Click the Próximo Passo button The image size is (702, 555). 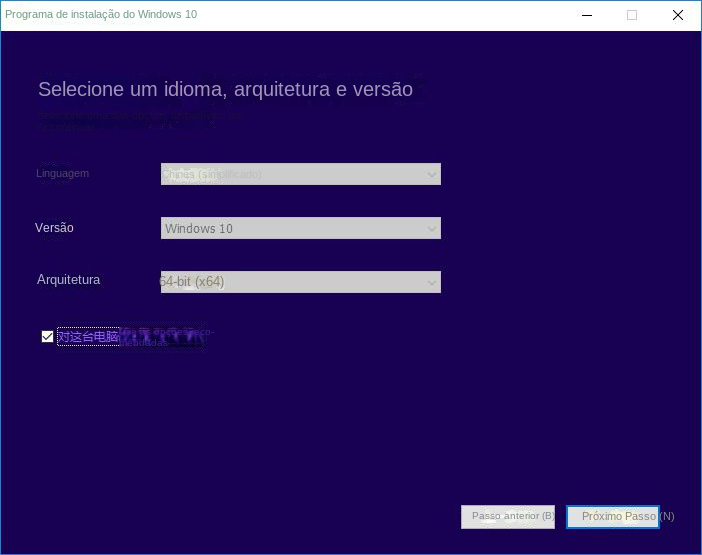[612, 517]
